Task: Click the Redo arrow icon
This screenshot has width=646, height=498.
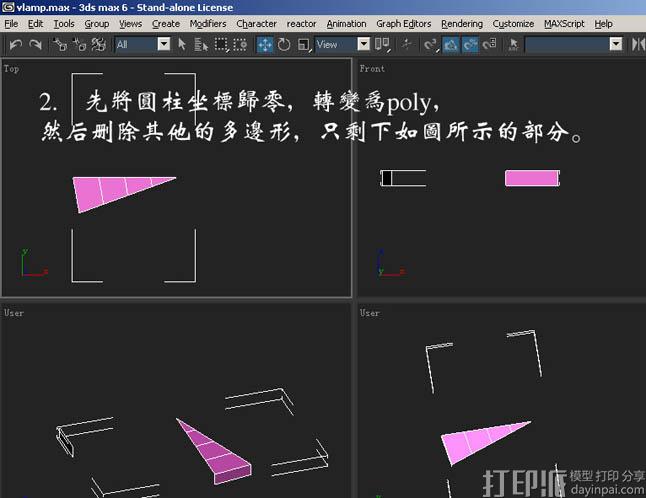Action: [x=35, y=44]
